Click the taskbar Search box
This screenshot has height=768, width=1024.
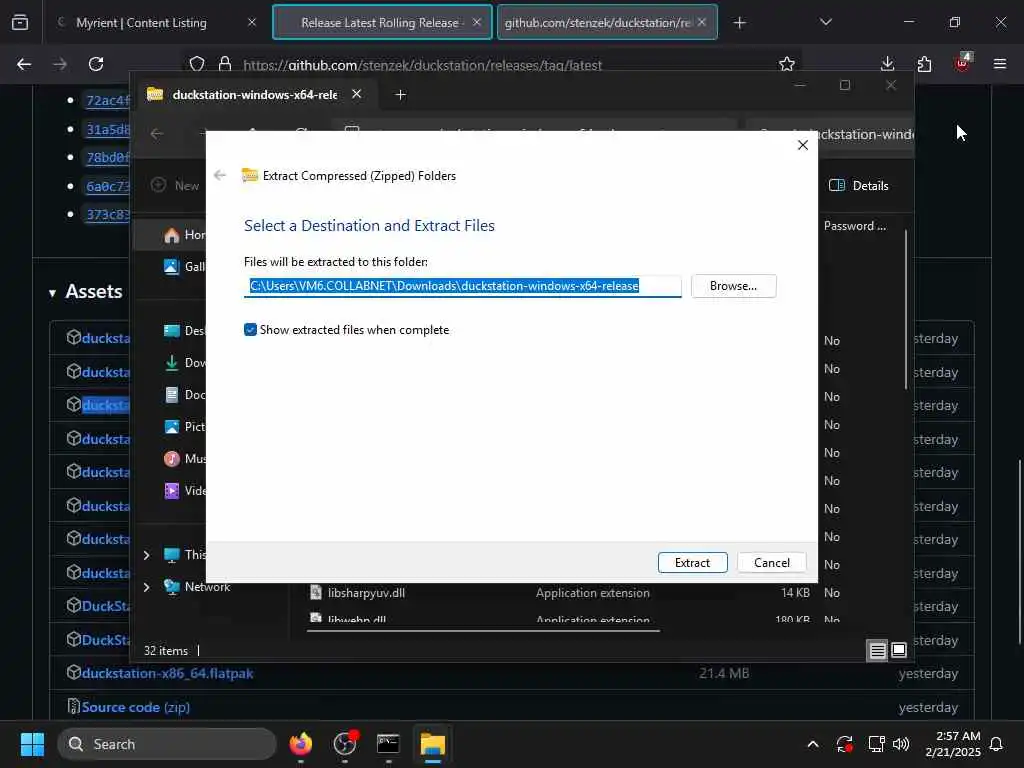[167, 744]
